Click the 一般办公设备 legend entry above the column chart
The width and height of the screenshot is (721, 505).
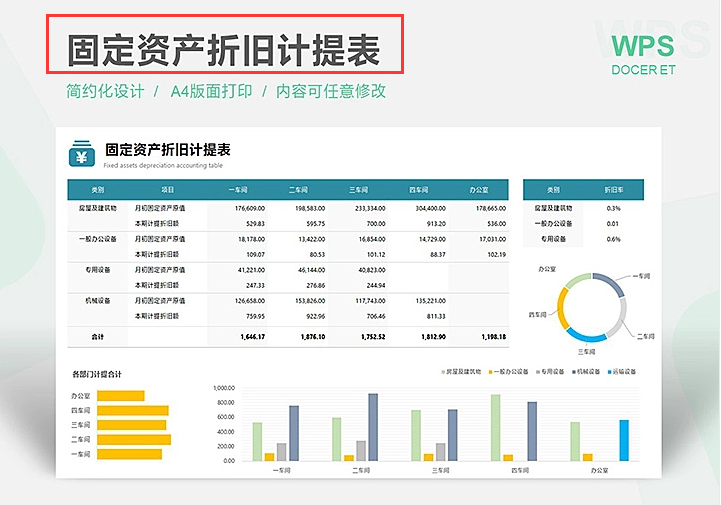coord(509,372)
